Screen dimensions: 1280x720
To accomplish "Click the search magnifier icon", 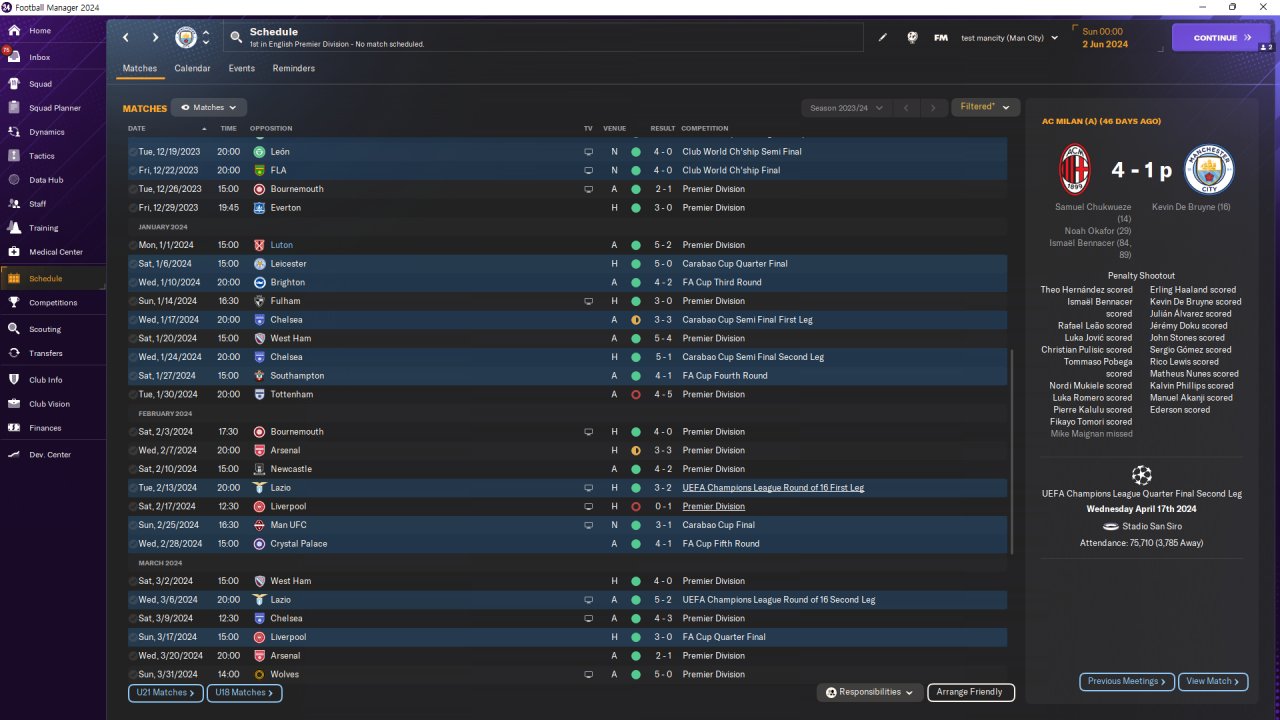I will (x=236, y=38).
